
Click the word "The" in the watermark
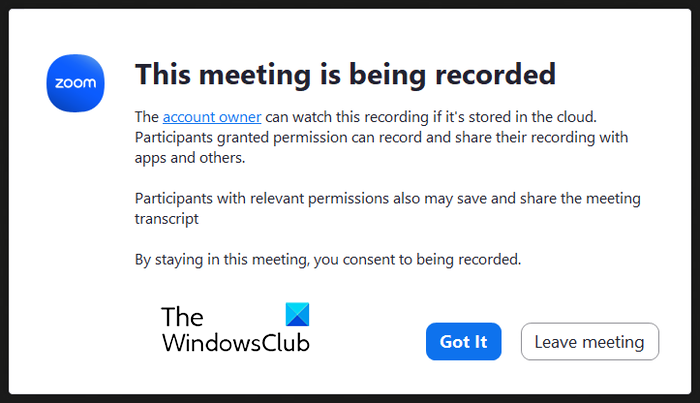[x=183, y=317]
